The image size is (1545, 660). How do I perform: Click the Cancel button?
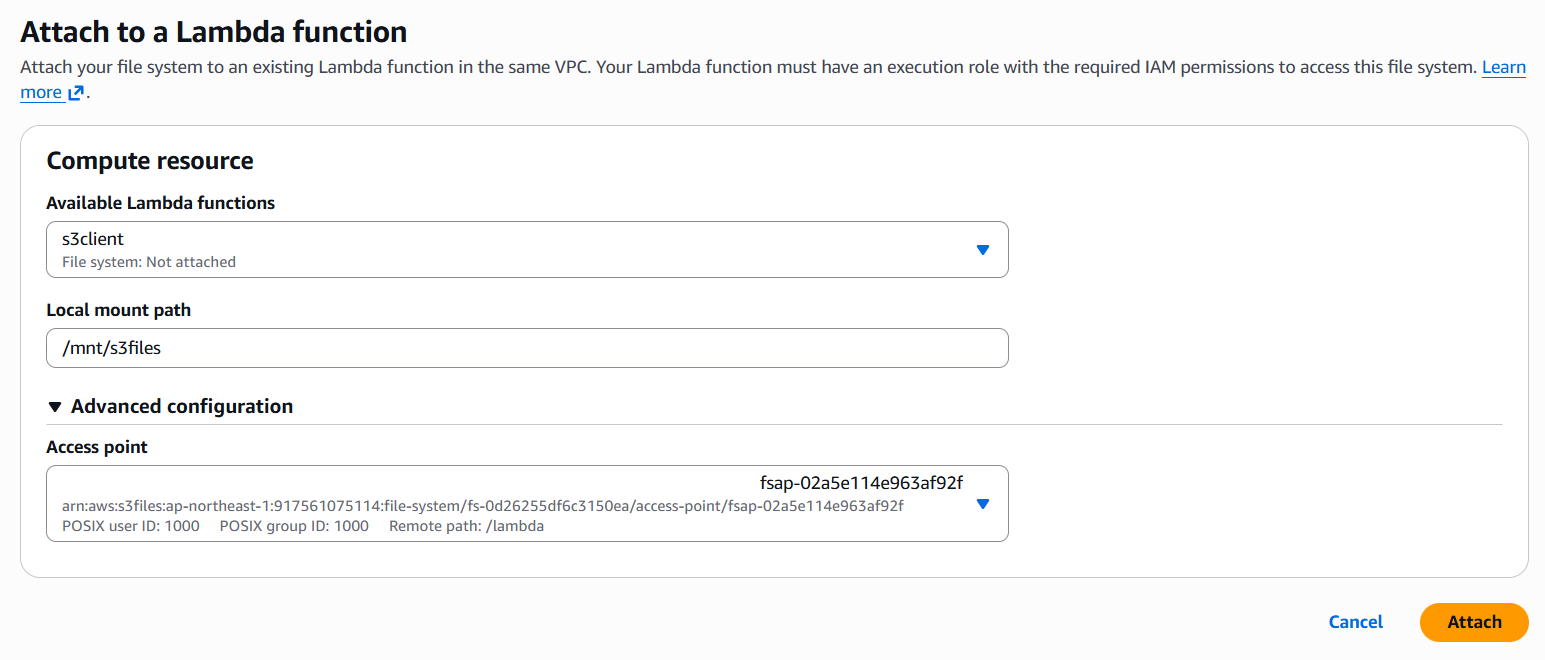[1355, 622]
